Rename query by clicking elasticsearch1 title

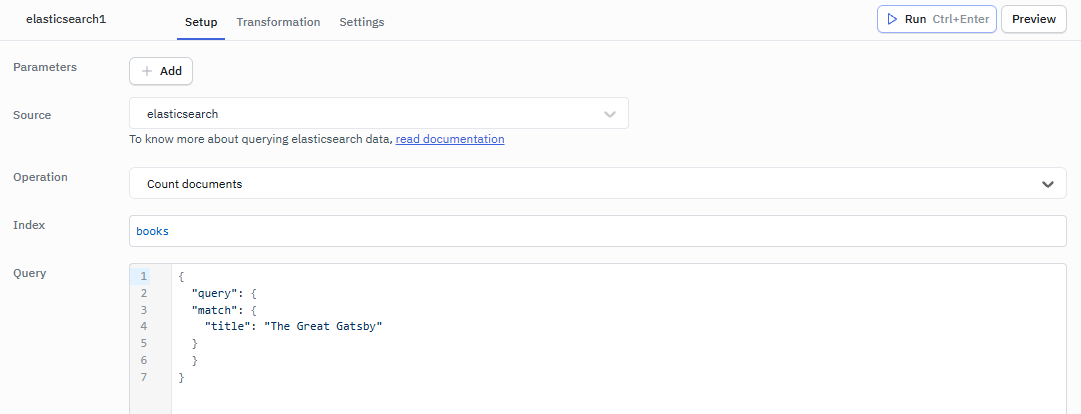pyautogui.click(x=66, y=20)
